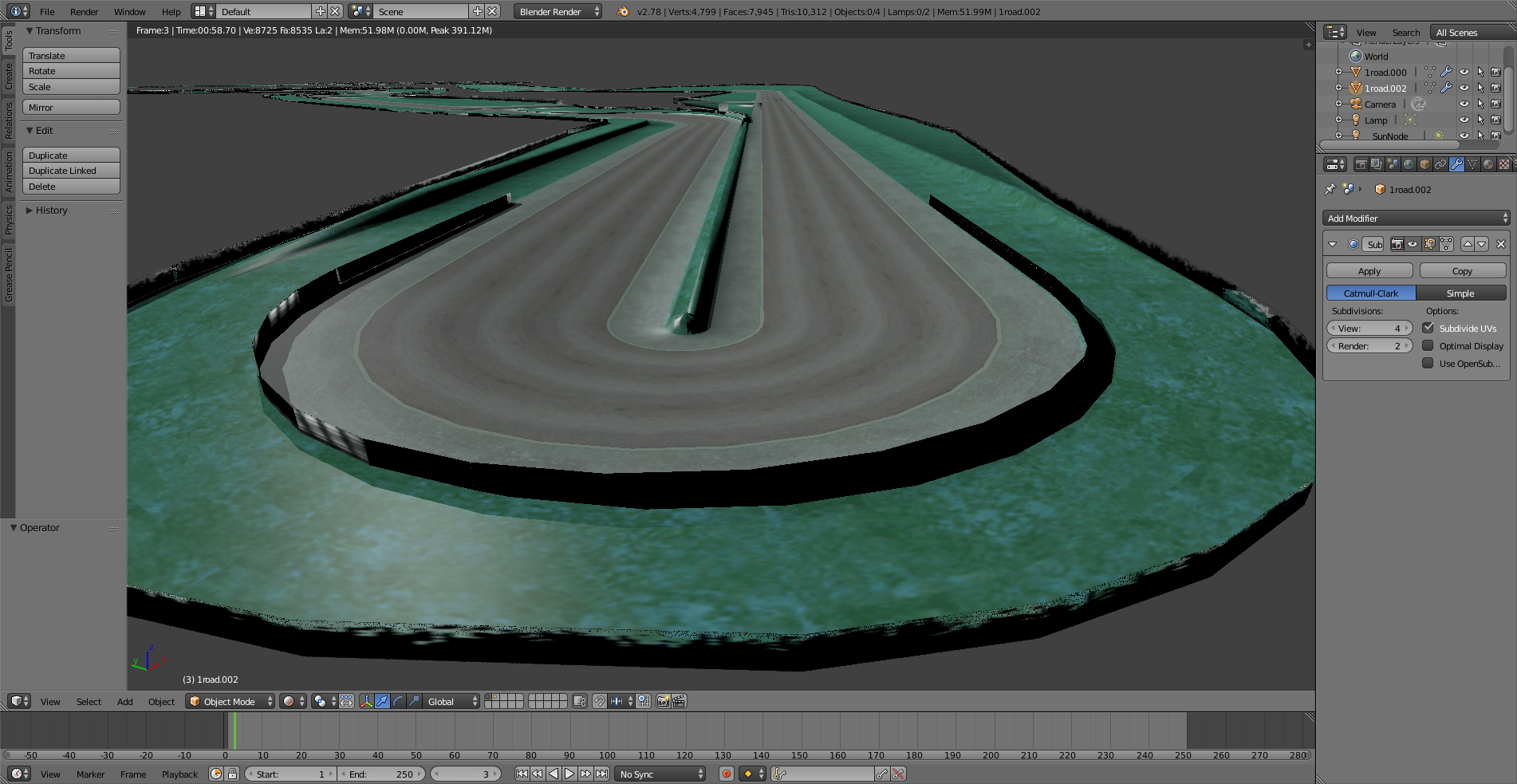
Task: Click the Duplicate Linked button
Action: [71, 171]
